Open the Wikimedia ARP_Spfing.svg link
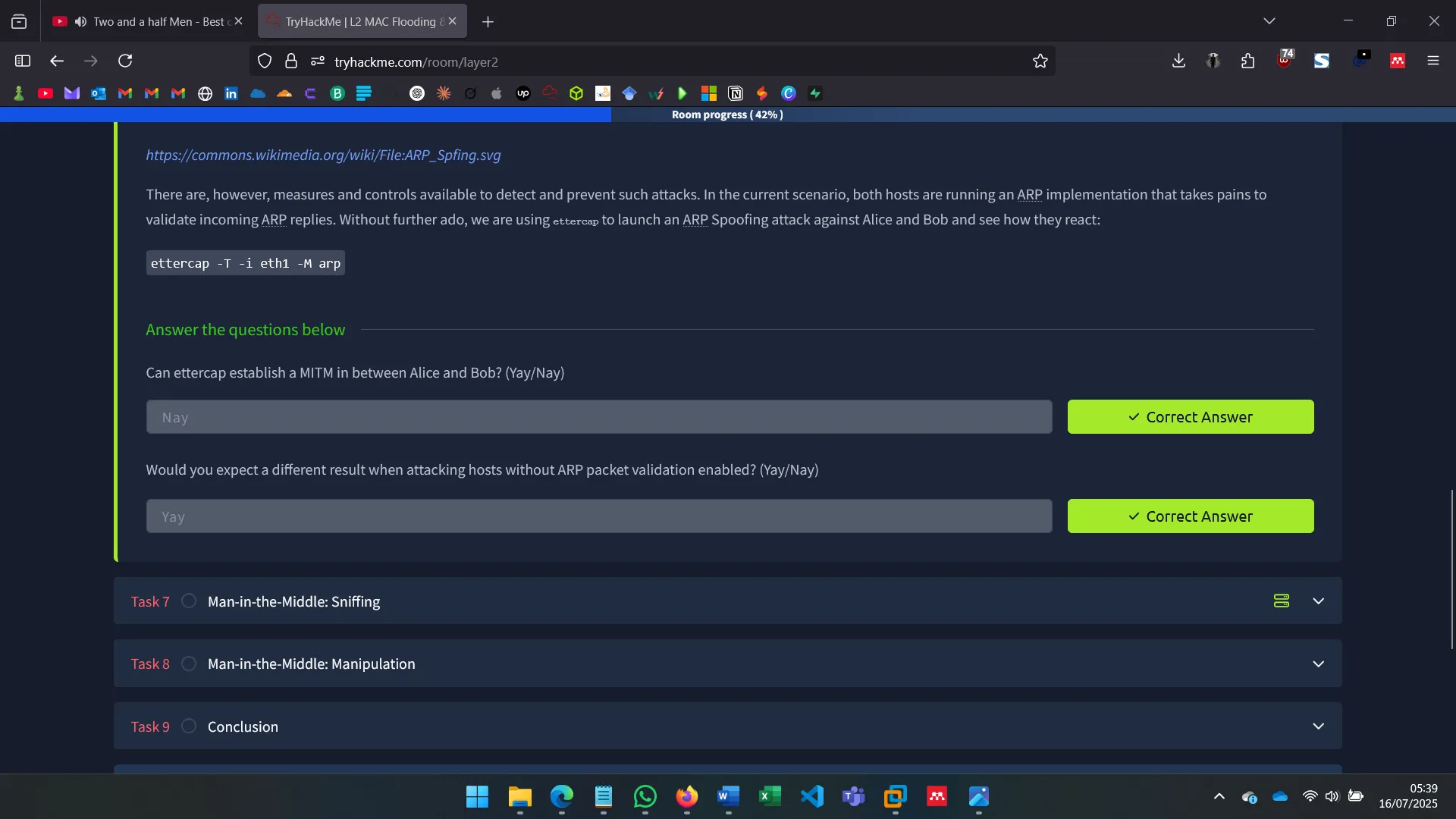1456x819 pixels. pyautogui.click(x=323, y=155)
